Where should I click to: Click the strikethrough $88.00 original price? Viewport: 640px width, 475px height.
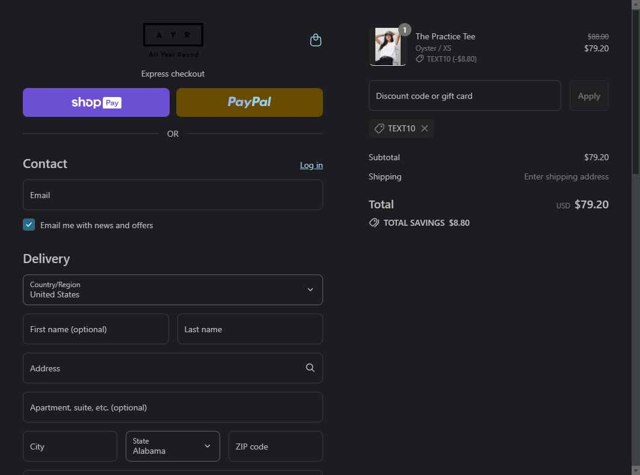[x=598, y=37]
